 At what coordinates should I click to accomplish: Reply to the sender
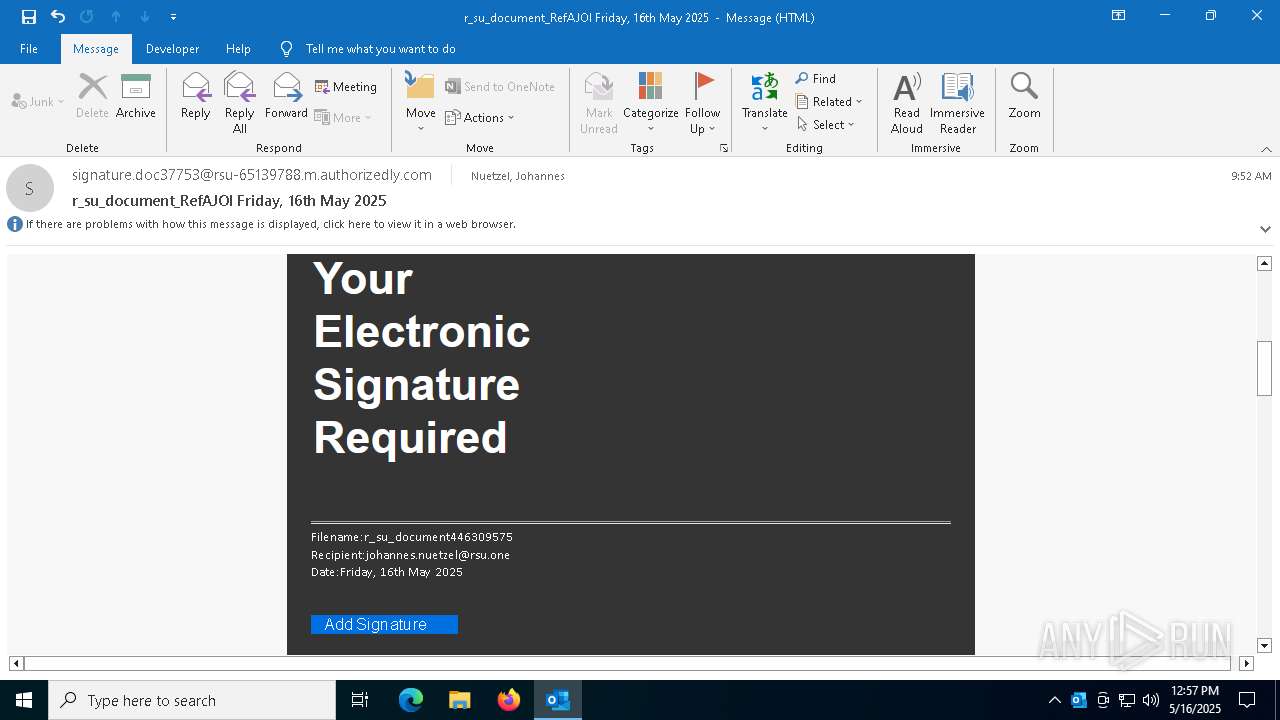tap(196, 97)
